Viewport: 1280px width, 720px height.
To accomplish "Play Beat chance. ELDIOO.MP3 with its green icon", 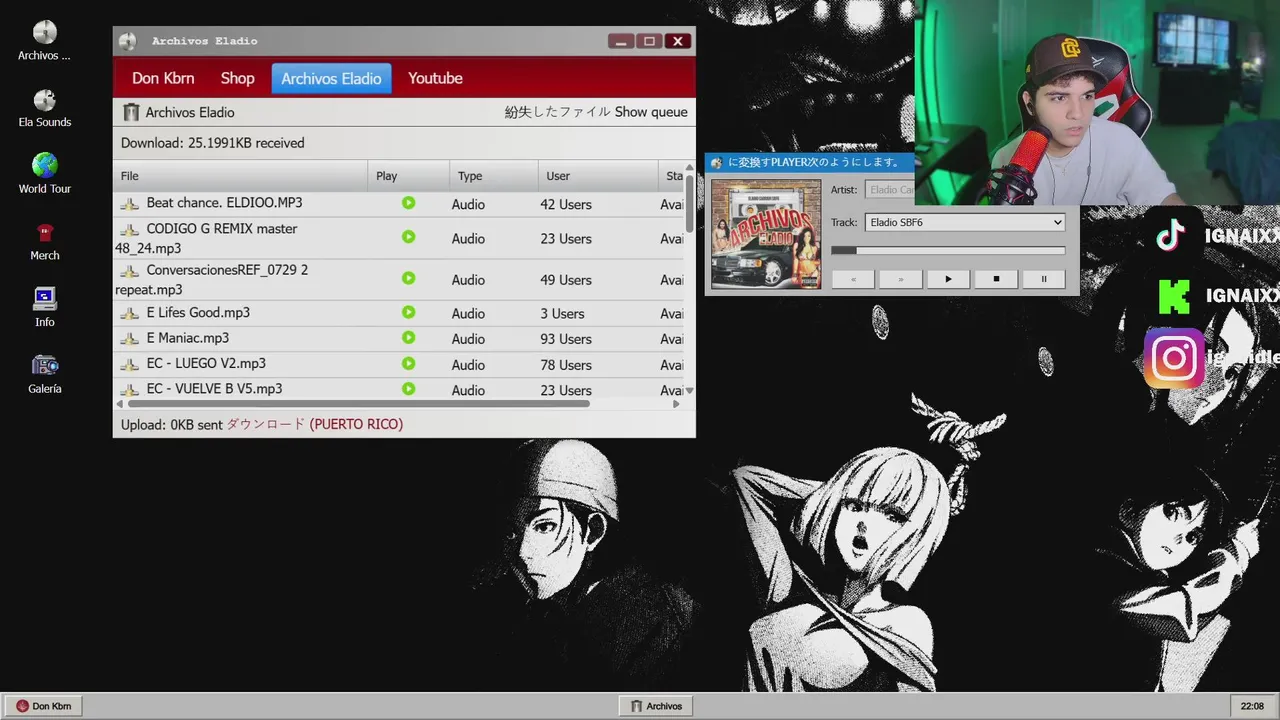I will tap(408, 203).
